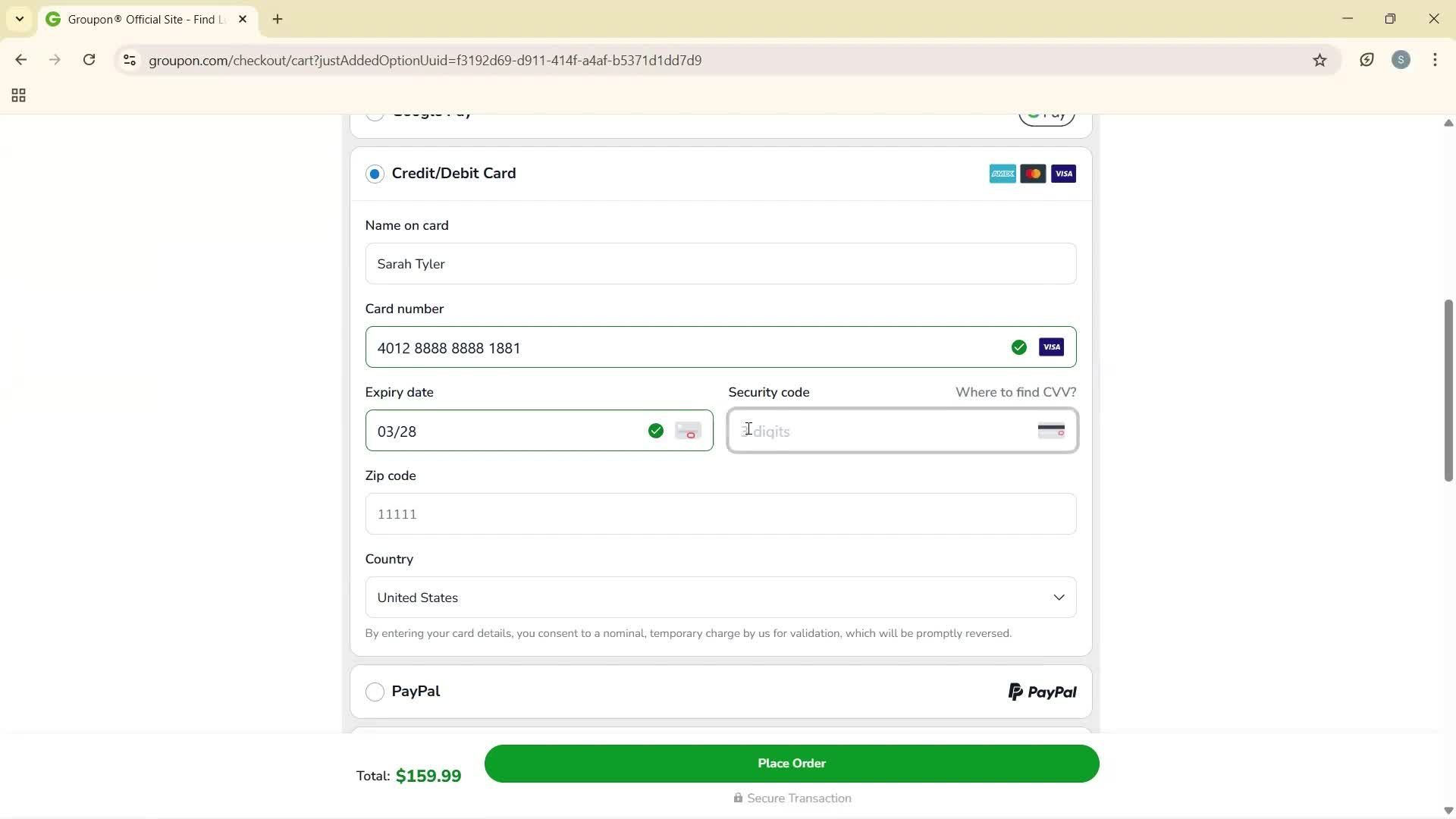The image size is (1456, 819).
Task: Click the reload page icon
Action: [89, 60]
